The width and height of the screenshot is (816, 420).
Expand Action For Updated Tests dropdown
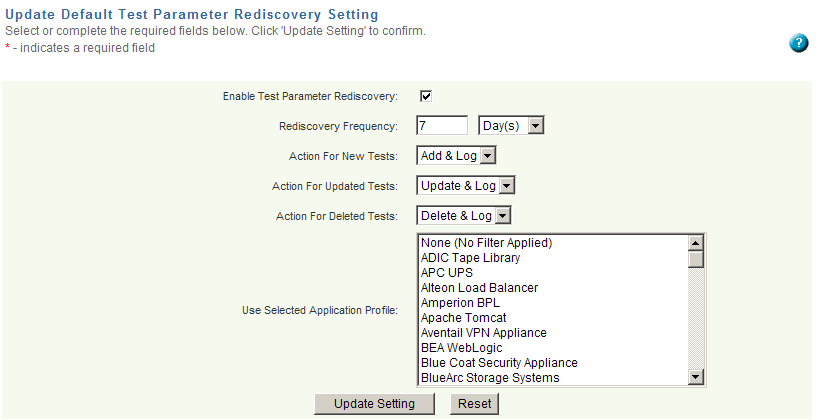click(466, 186)
